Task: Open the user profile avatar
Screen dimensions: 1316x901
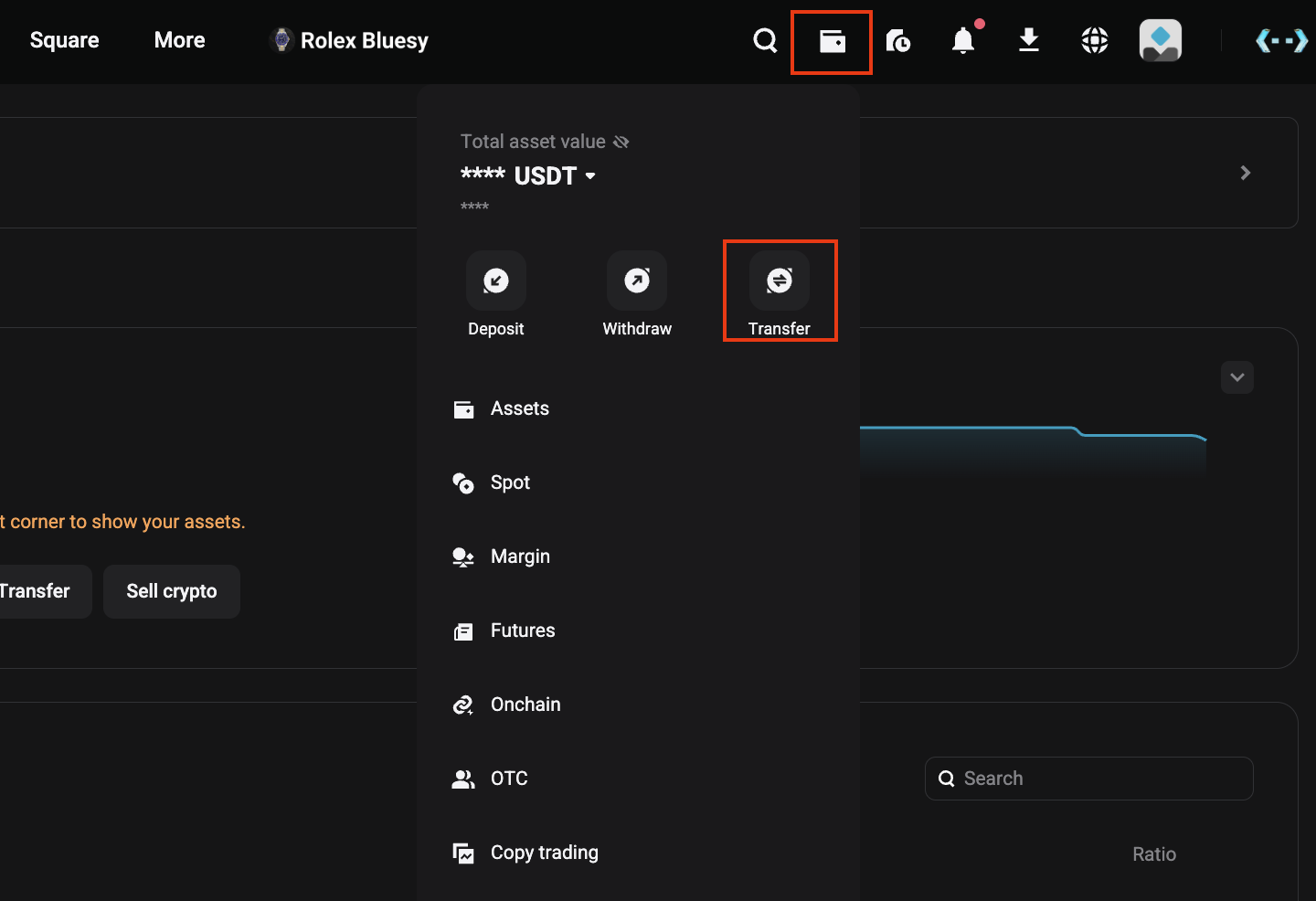Action: tap(1161, 40)
